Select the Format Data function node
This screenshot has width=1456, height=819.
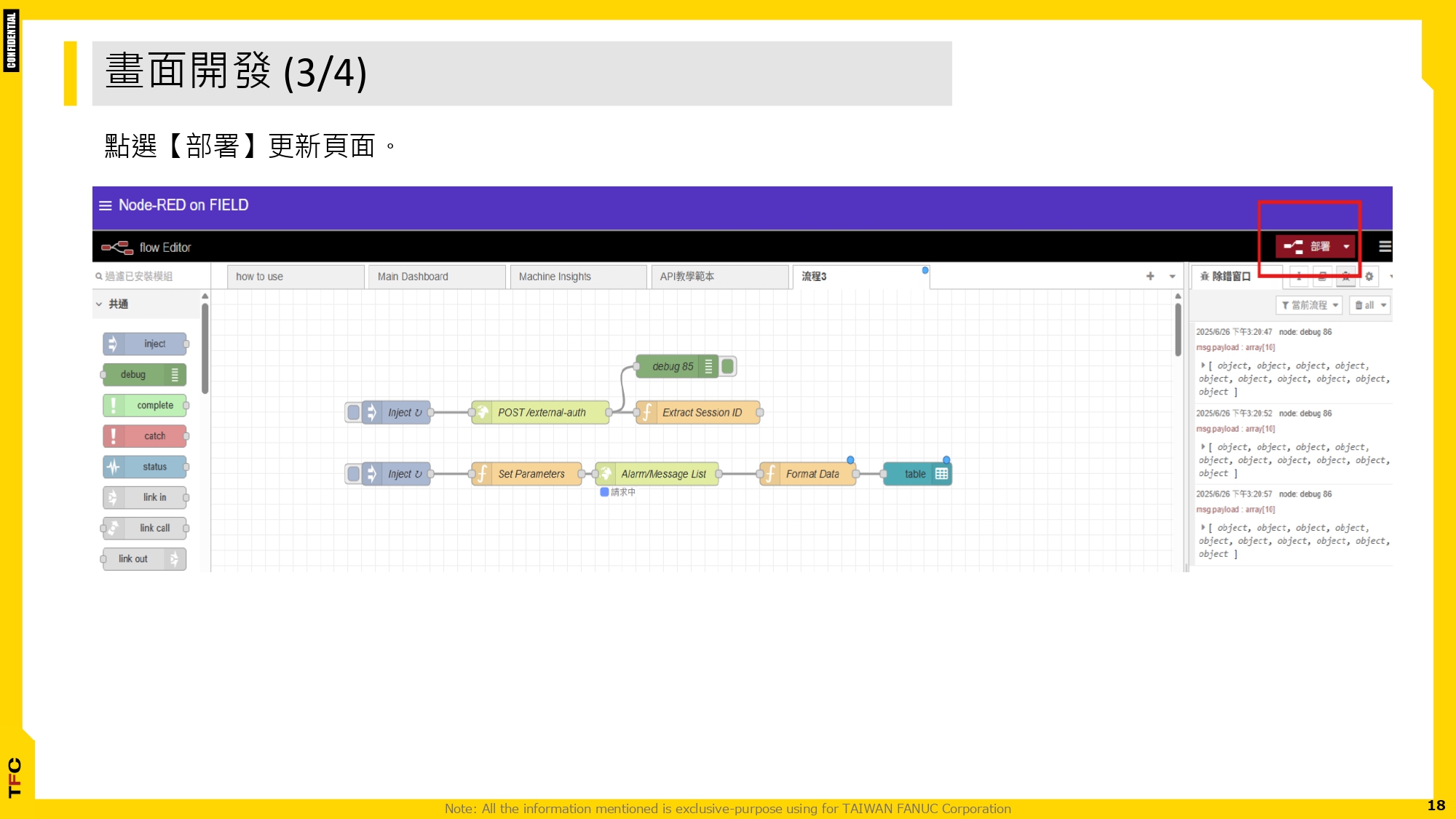pos(812,474)
